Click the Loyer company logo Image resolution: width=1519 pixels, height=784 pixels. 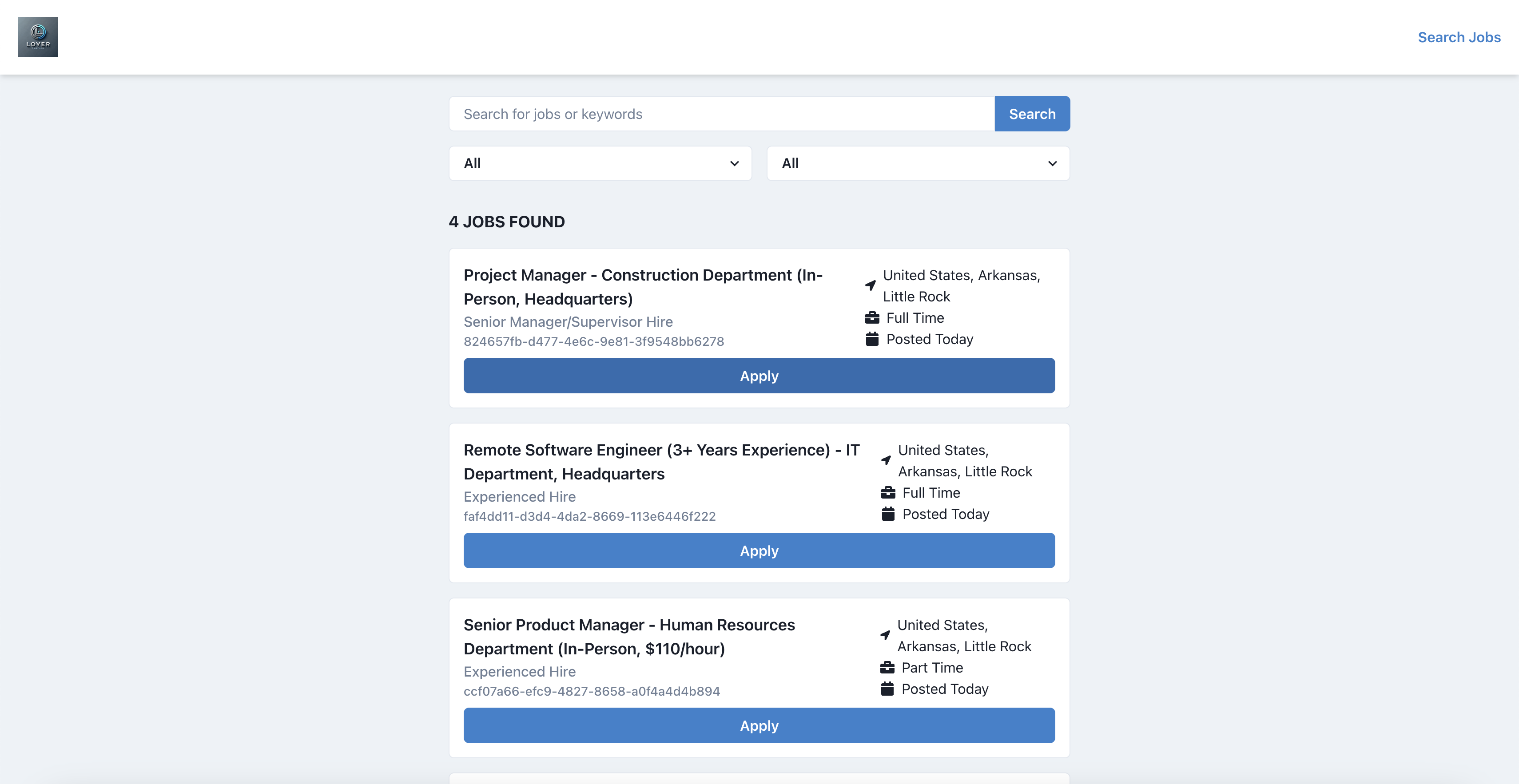coord(38,36)
